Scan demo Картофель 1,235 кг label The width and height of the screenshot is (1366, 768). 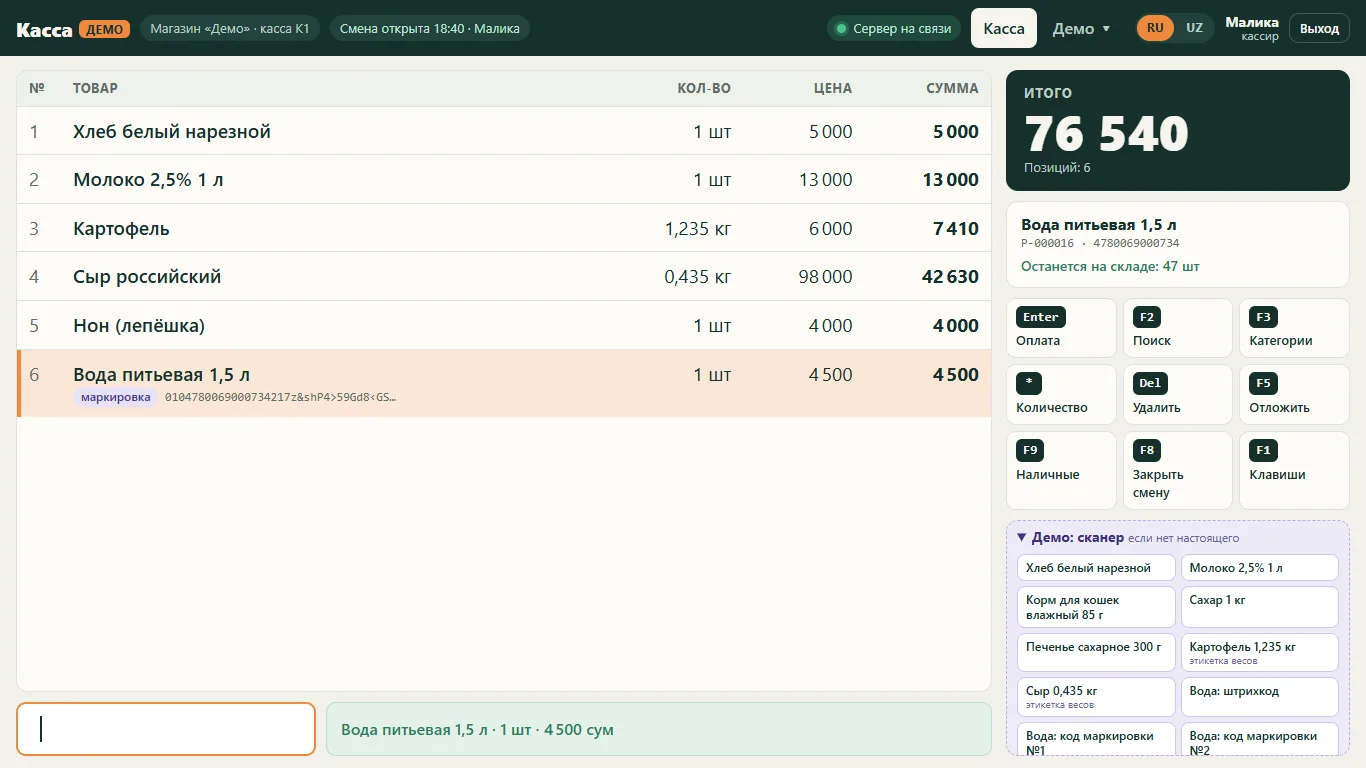point(1259,652)
